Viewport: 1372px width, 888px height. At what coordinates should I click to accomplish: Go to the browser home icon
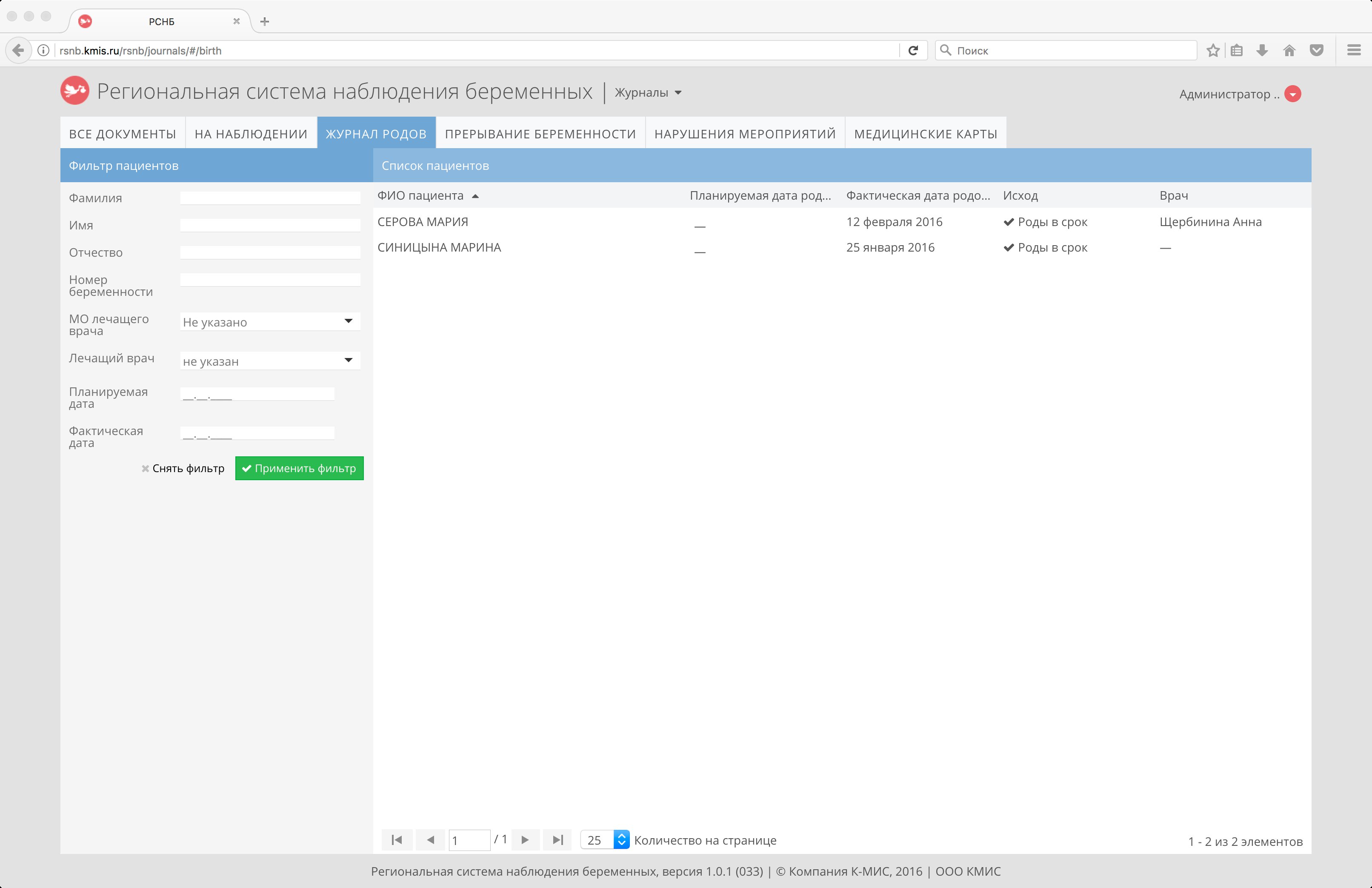coord(1289,51)
